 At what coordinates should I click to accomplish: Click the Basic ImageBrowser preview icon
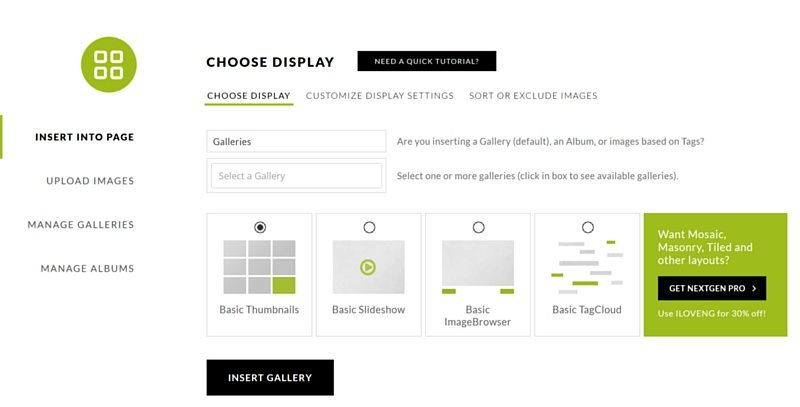pyautogui.click(x=478, y=267)
